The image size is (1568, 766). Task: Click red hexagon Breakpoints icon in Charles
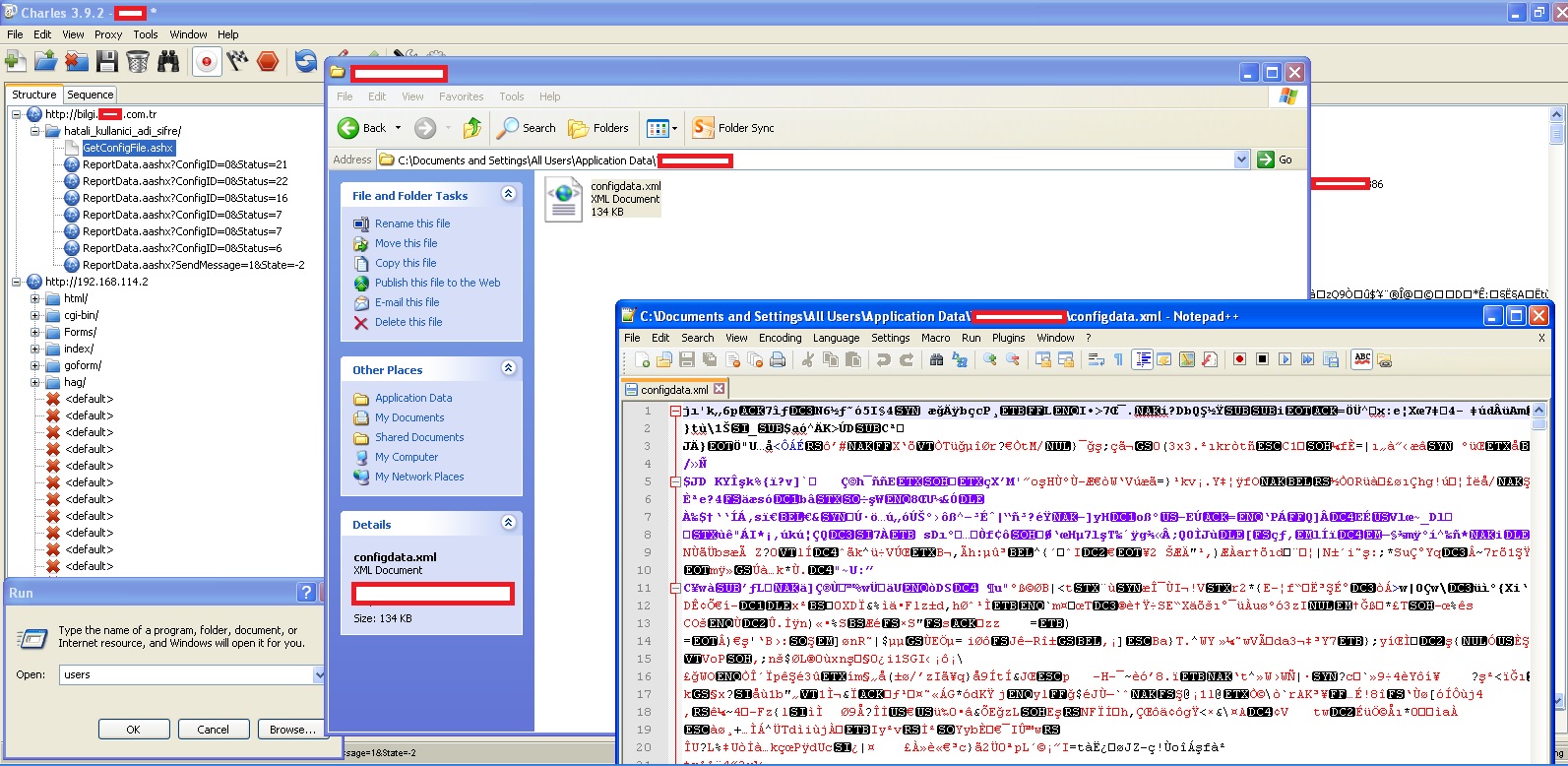(268, 61)
